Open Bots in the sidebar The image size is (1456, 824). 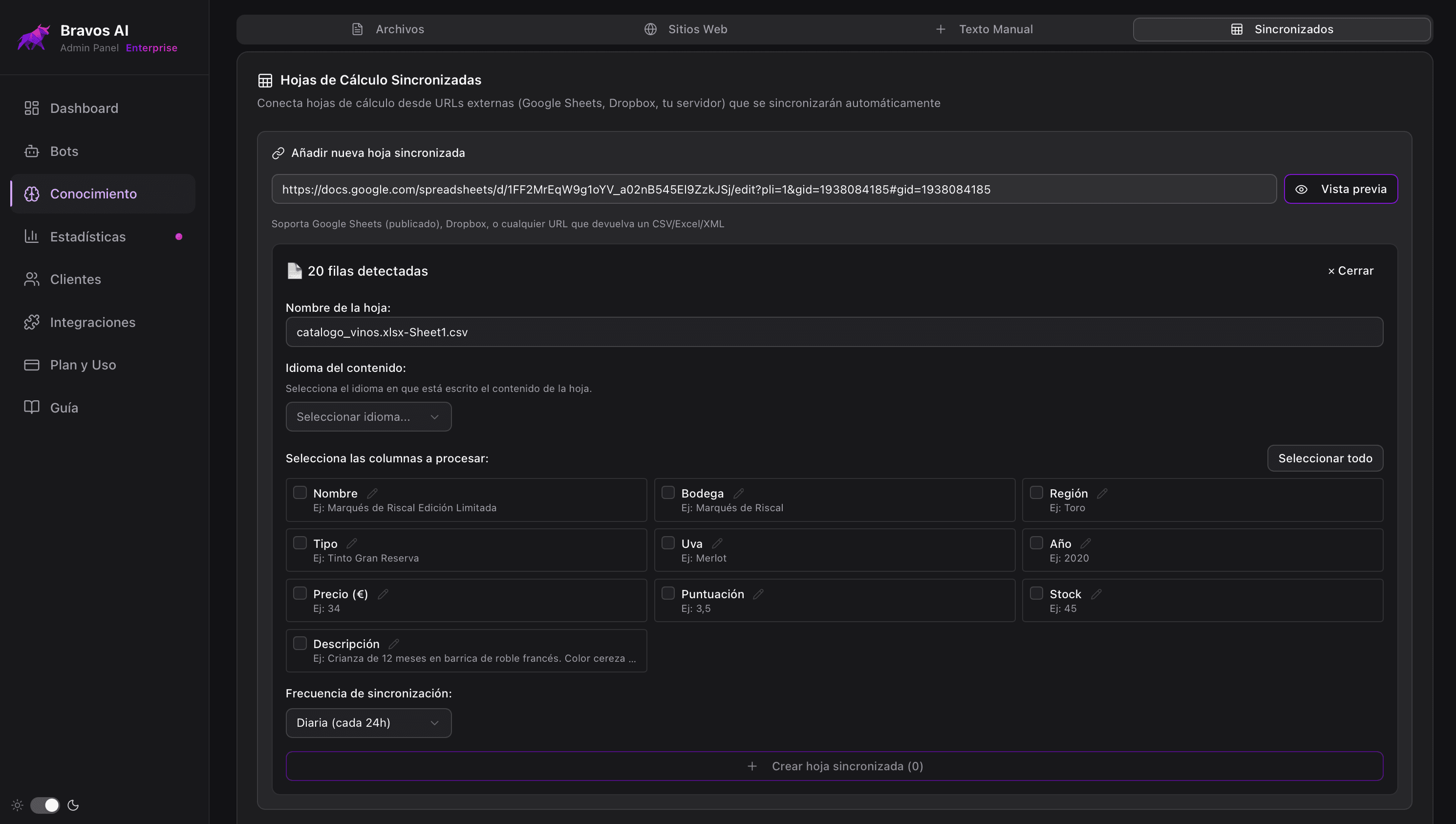click(103, 151)
